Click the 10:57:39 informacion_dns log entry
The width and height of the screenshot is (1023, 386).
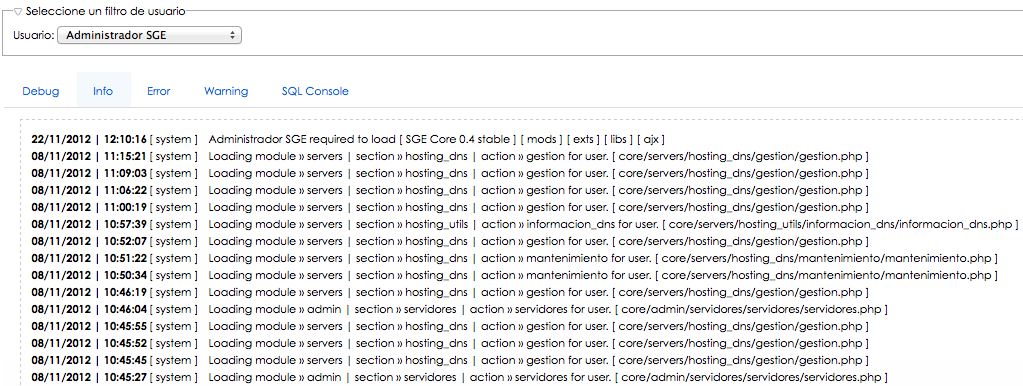525,224
